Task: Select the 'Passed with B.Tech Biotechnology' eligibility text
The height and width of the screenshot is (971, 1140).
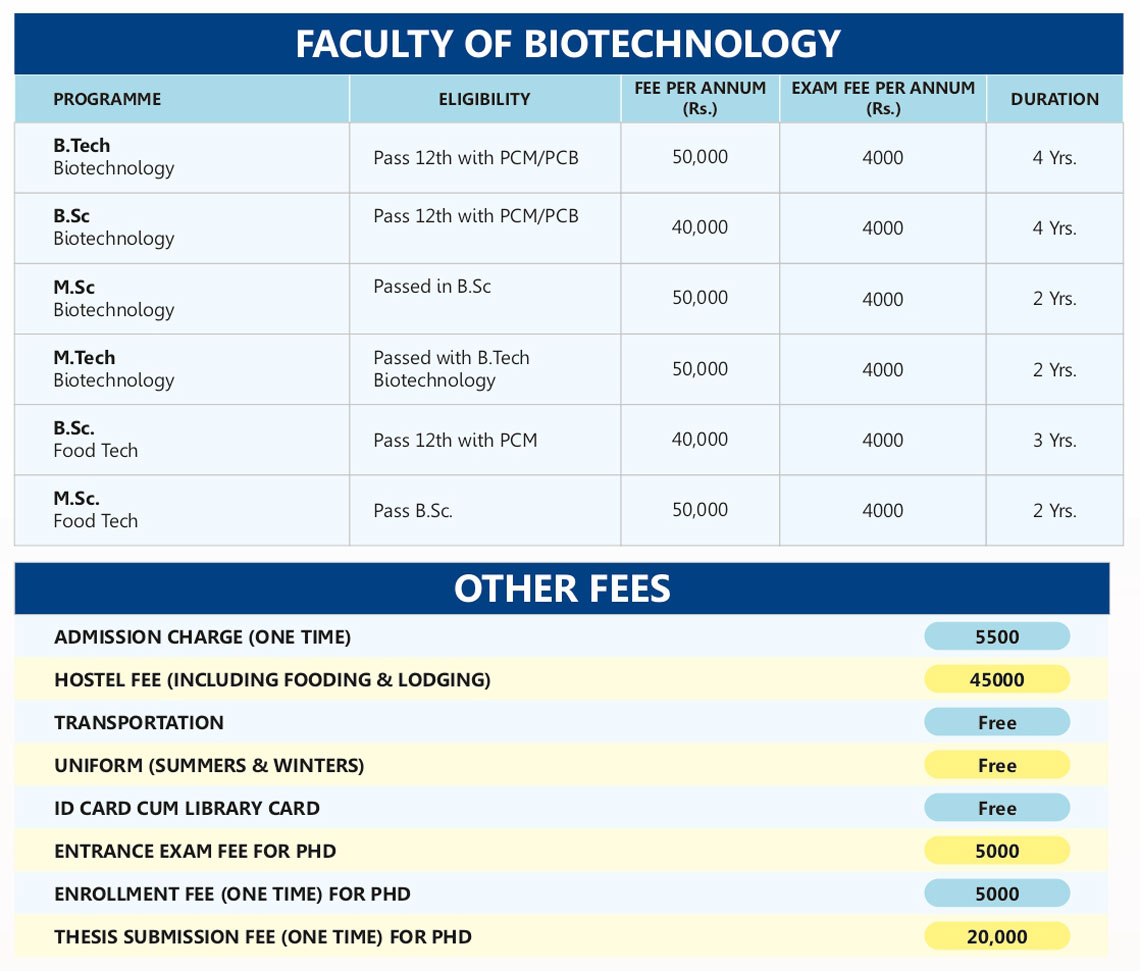Action: pyautogui.click(x=451, y=369)
